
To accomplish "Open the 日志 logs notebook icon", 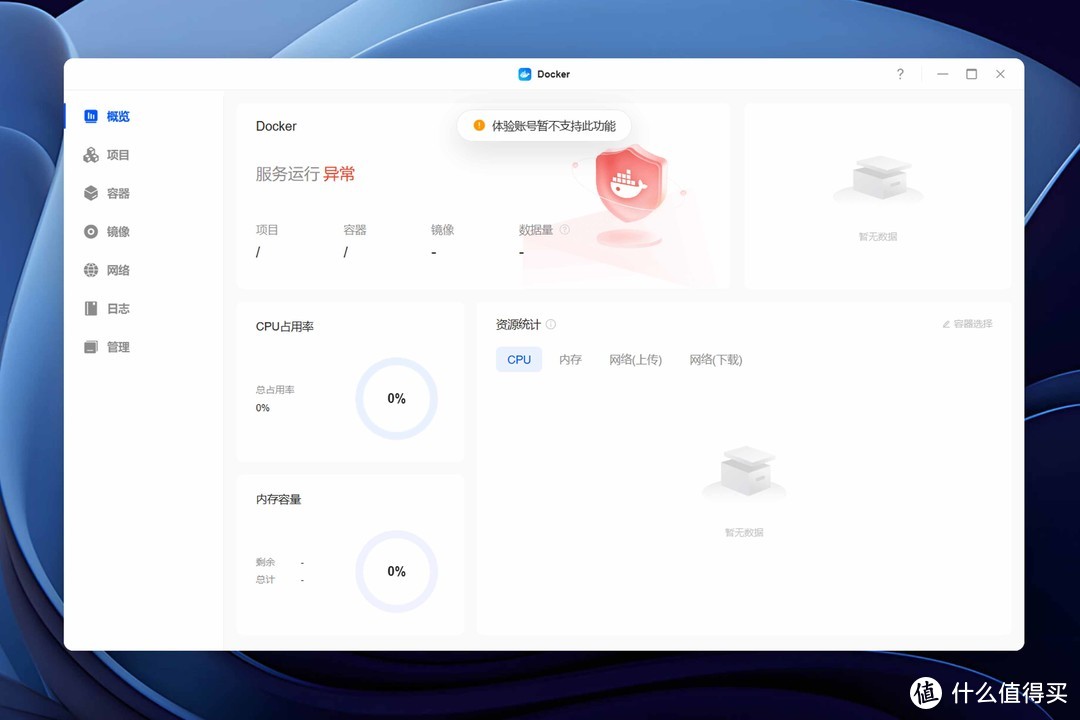I will click(x=92, y=308).
